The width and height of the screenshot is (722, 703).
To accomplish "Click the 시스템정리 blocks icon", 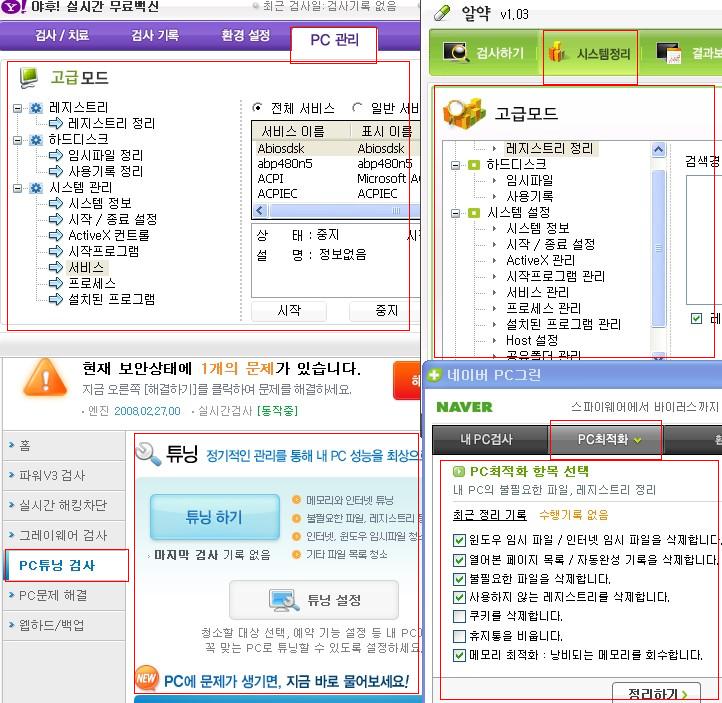I will click(558, 52).
